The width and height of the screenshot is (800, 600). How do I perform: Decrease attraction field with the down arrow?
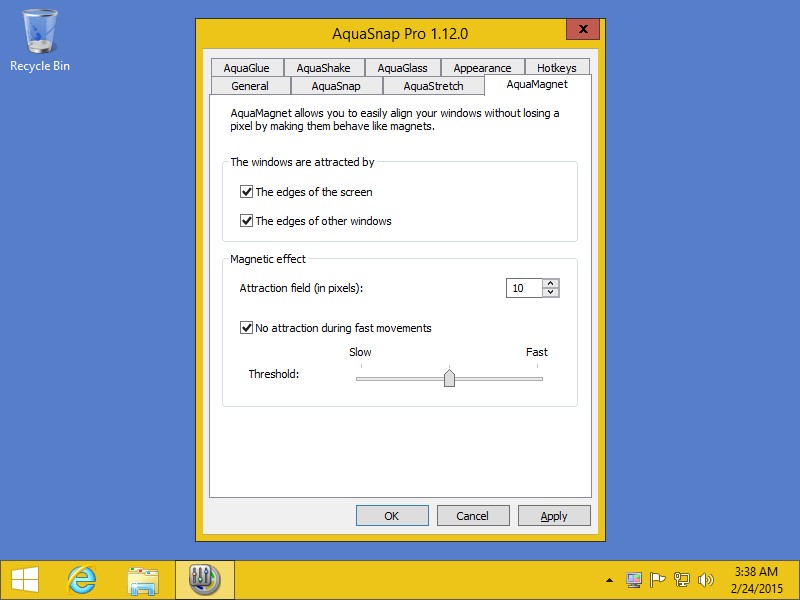(x=551, y=292)
